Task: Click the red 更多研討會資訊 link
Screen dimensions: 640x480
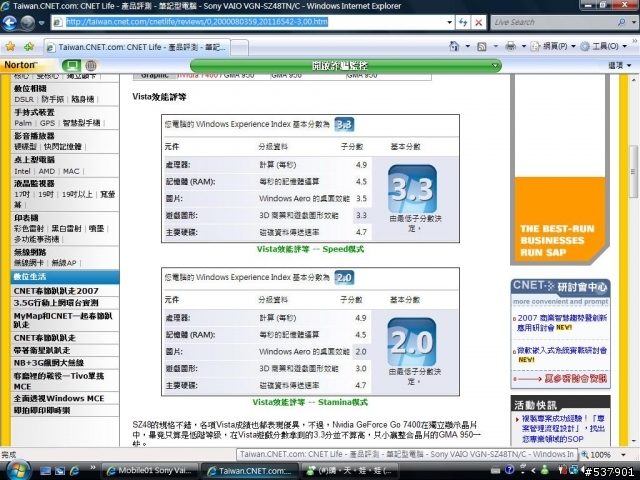Action: click(x=576, y=379)
